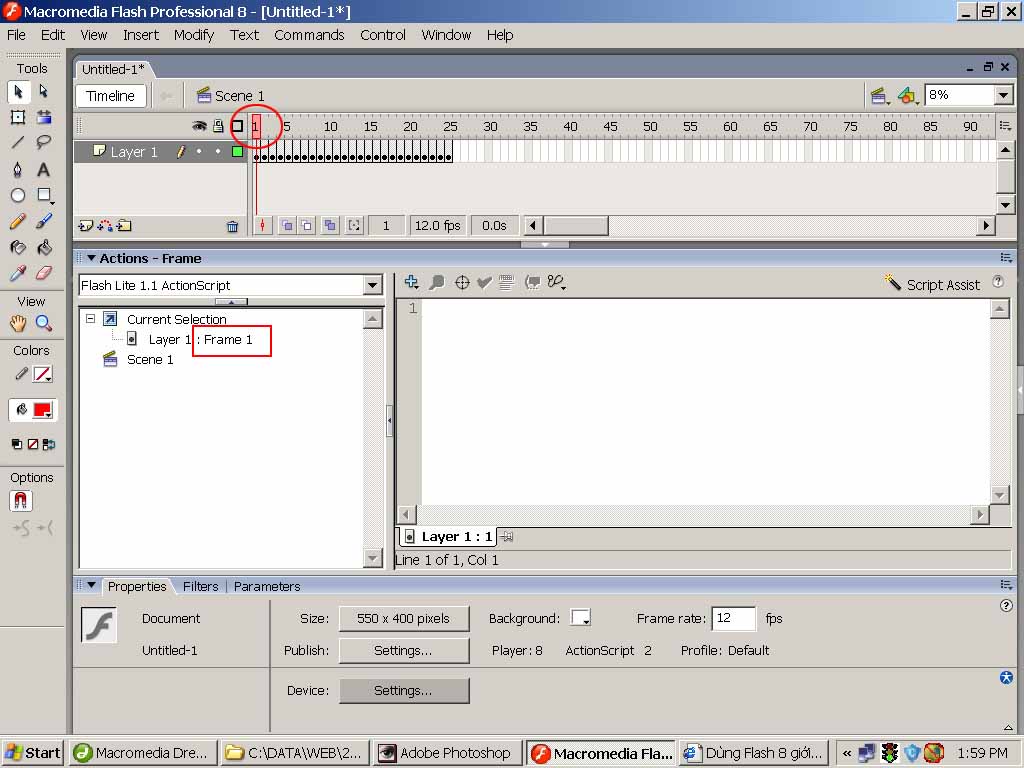
Task: Activate the Zoom magnifier tool
Action: (44, 323)
